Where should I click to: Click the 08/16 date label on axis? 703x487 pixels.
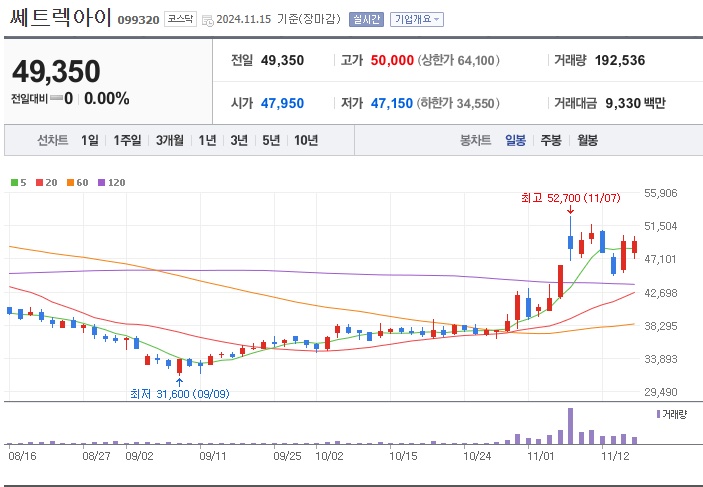[x=22, y=456]
